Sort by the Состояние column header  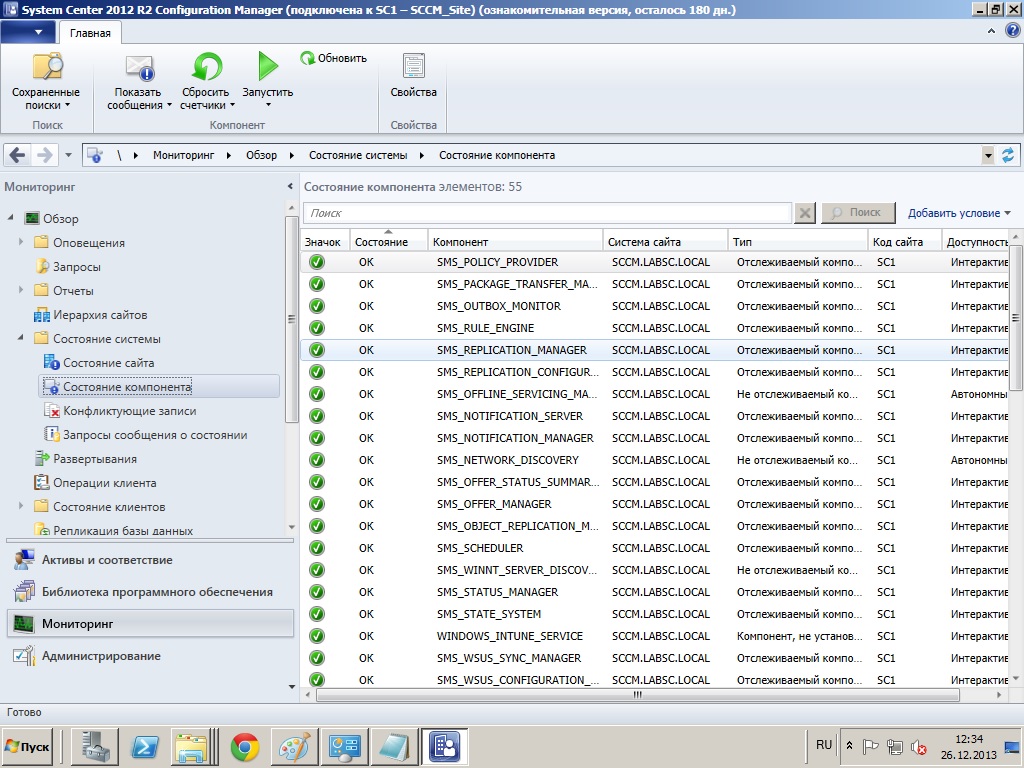coord(389,241)
